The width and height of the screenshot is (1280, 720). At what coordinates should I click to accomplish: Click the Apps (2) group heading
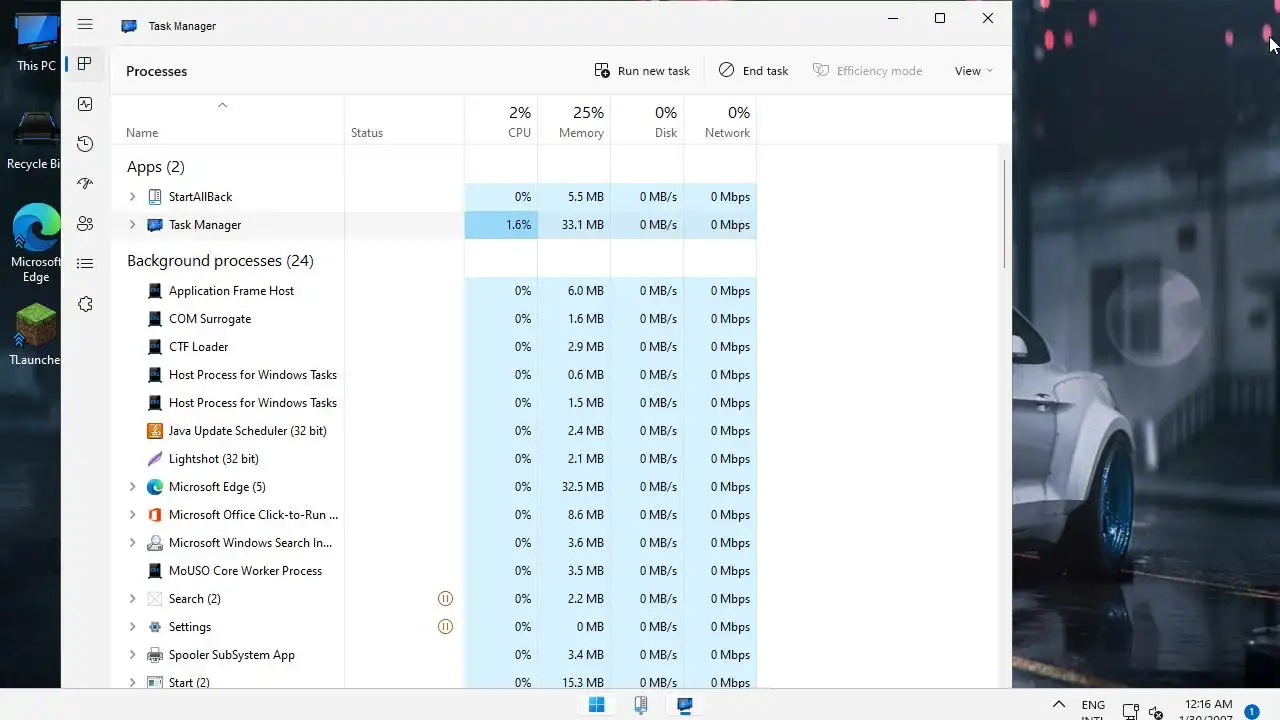pyautogui.click(x=156, y=167)
